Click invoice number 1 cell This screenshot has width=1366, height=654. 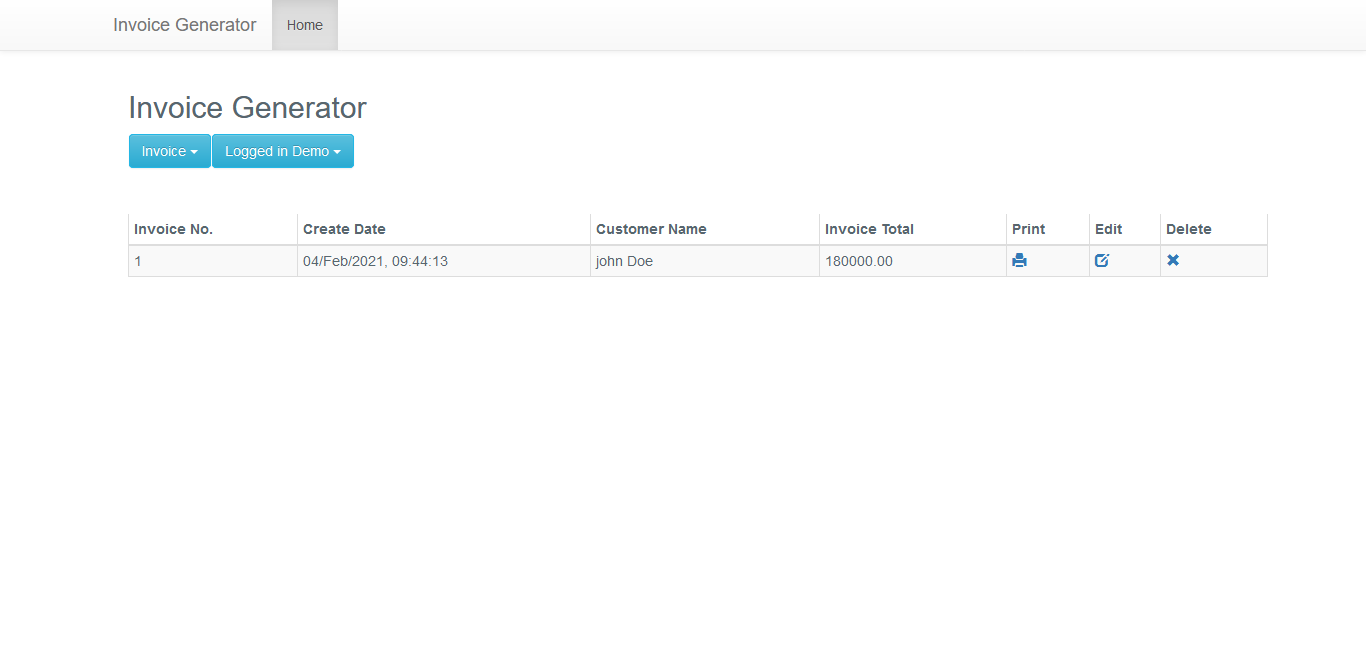click(x=213, y=261)
